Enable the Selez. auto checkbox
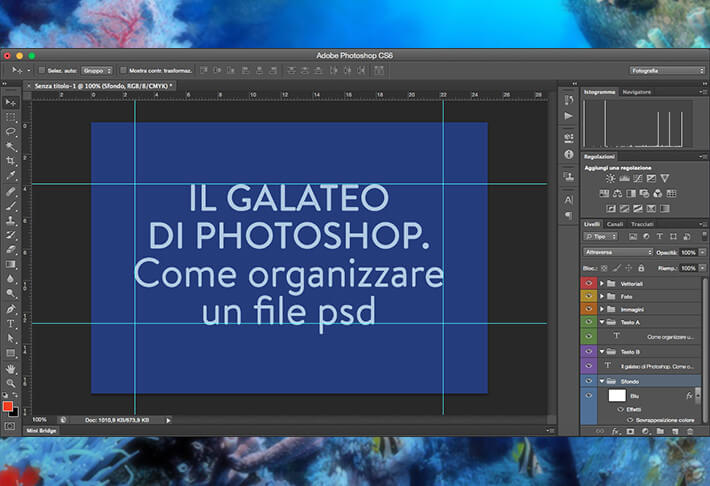Image resolution: width=710 pixels, height=486 pixels. (42, 70)
